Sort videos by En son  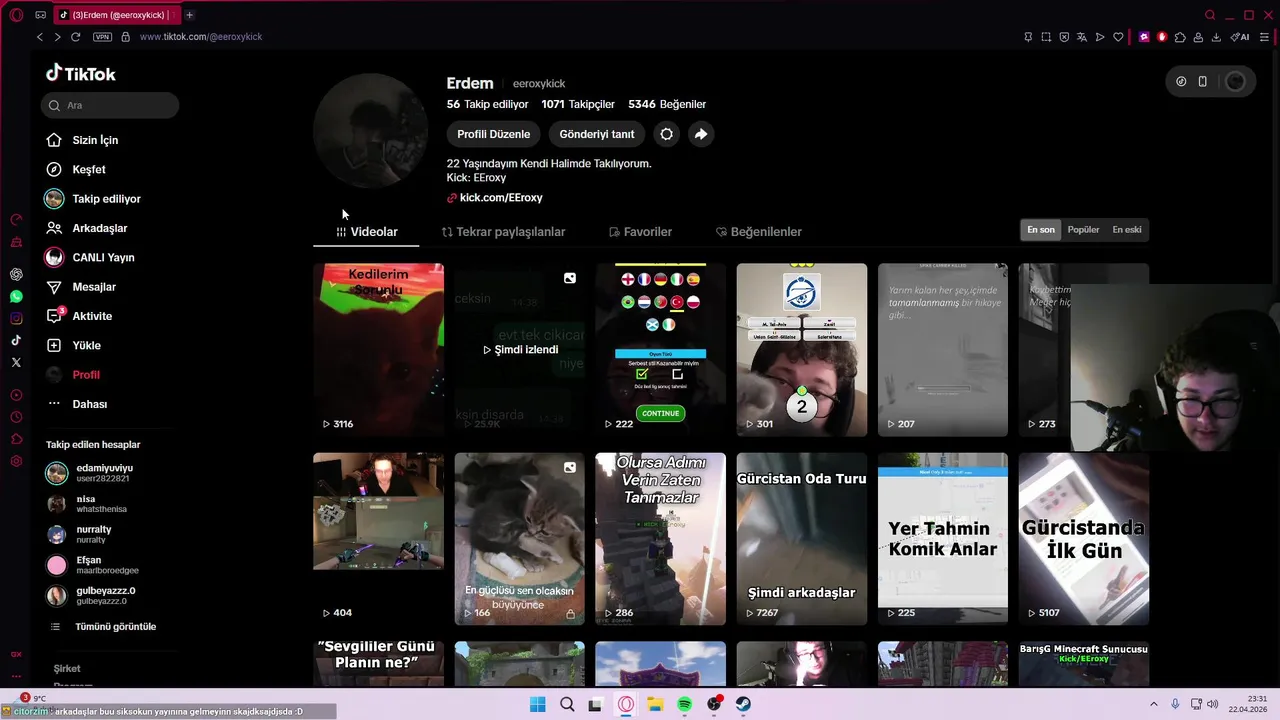pyautogui.click(x=1041, y=230)
